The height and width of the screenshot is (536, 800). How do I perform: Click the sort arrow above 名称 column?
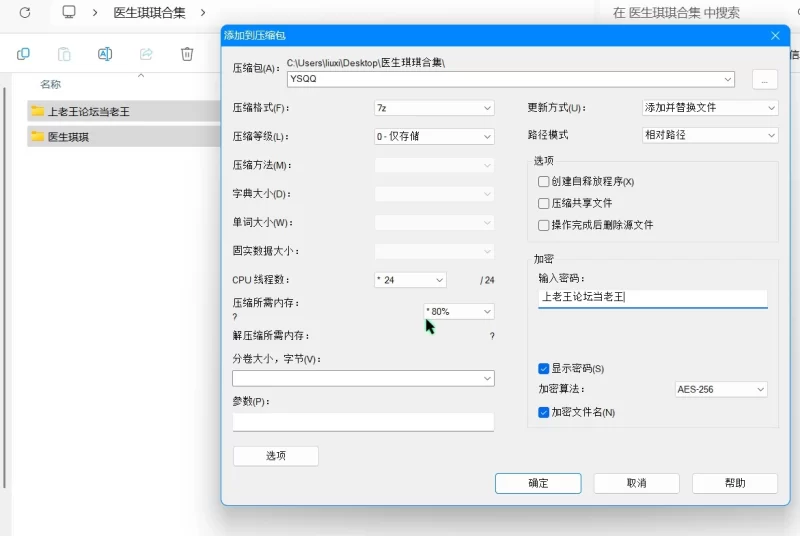coord(141,75)
